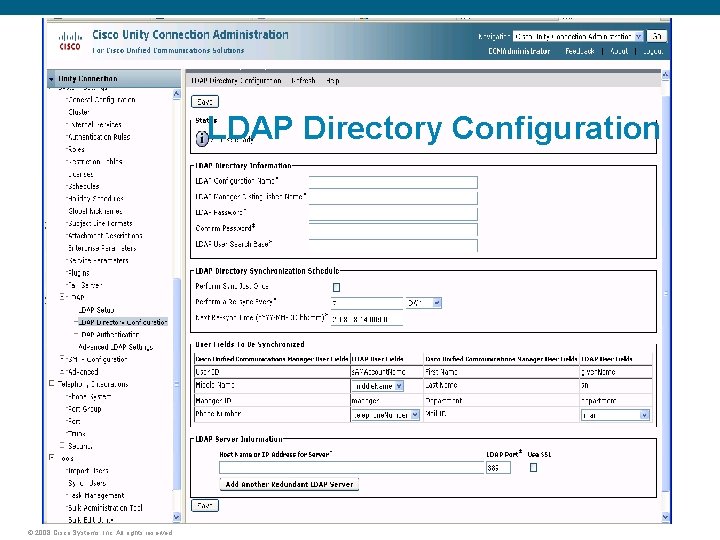Click the Next Re-sync Time field
This screenshot has height=540, width=720.
tap(366, 319)
